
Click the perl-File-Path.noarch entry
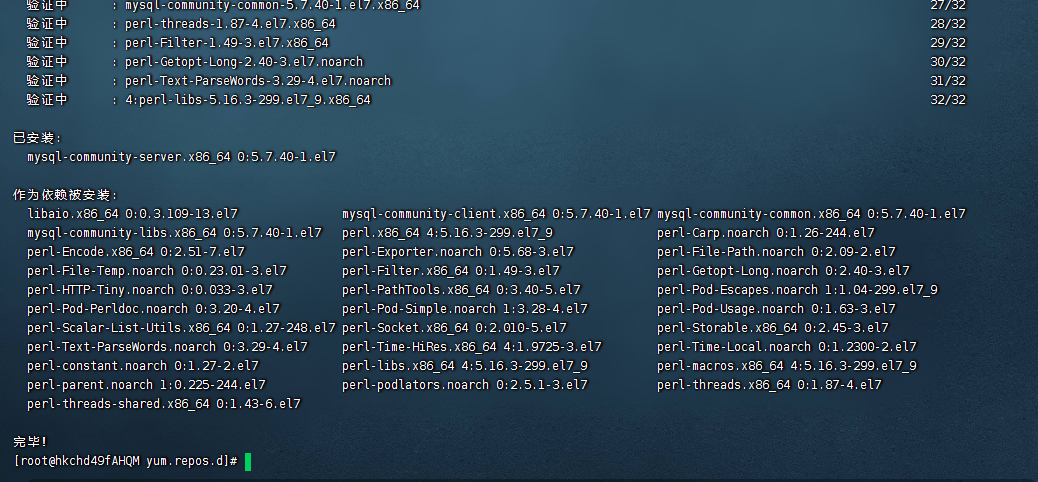[x=777, y=252]
